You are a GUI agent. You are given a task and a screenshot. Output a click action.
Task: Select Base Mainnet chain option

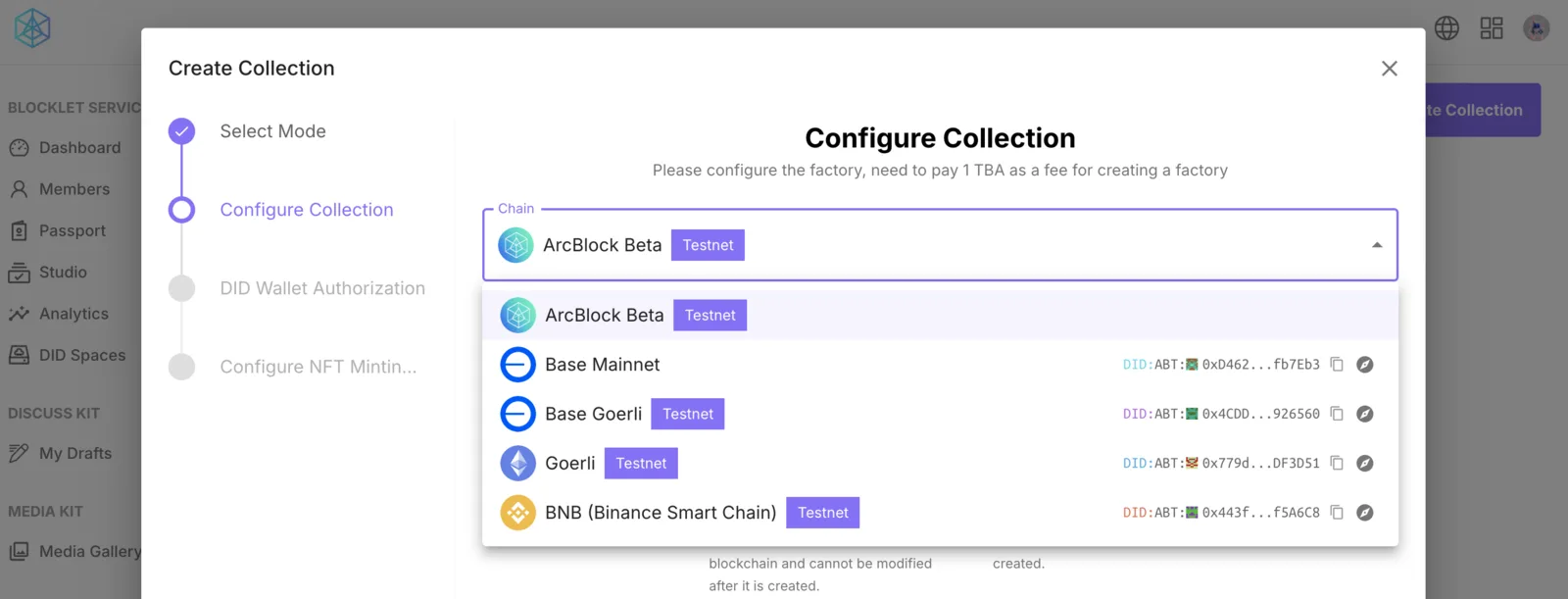[940, 365]
